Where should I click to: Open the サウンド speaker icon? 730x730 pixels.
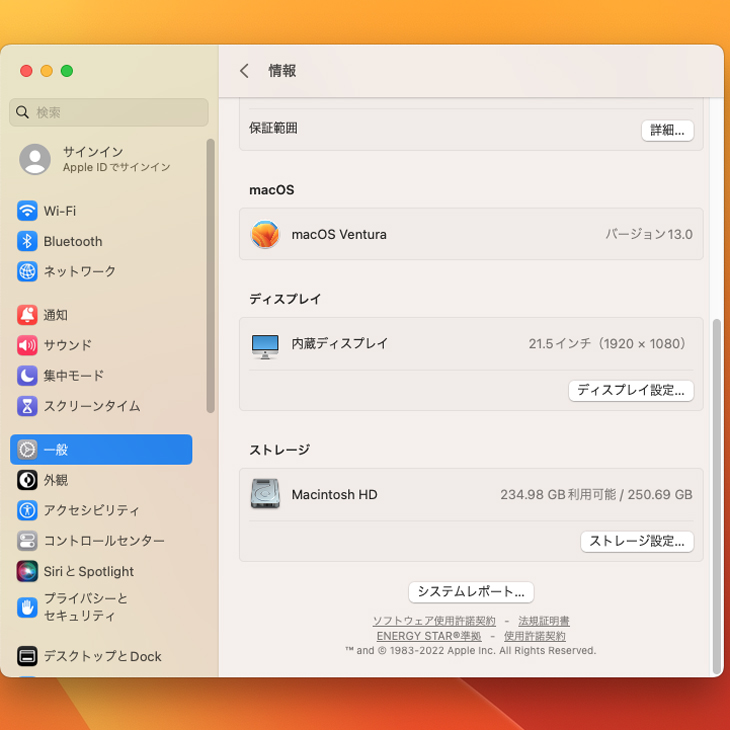[27, 345]
